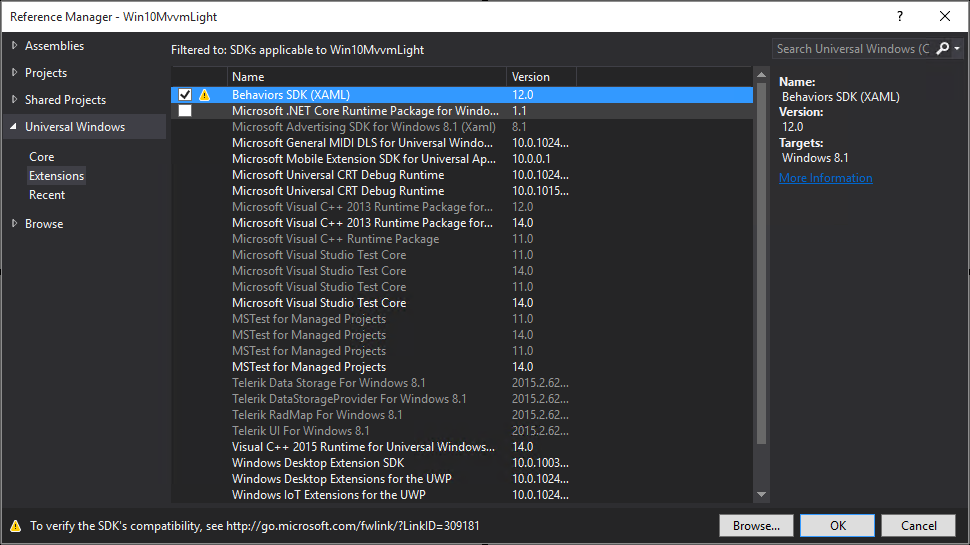Expand the Shared Projects tree node
Viewport: 970px width, 545px height.
coord(14,99)
